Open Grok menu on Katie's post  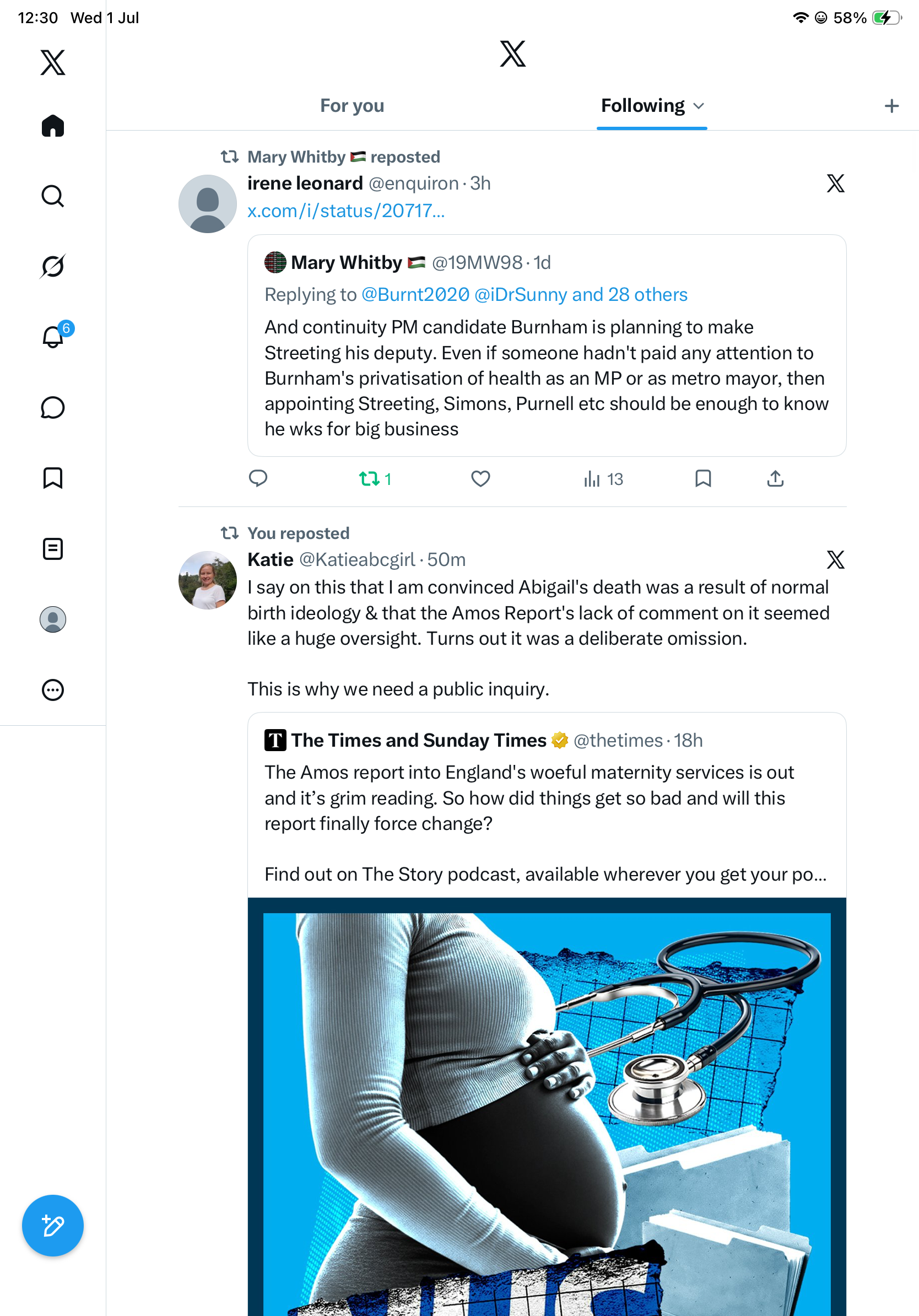[835, 560]
